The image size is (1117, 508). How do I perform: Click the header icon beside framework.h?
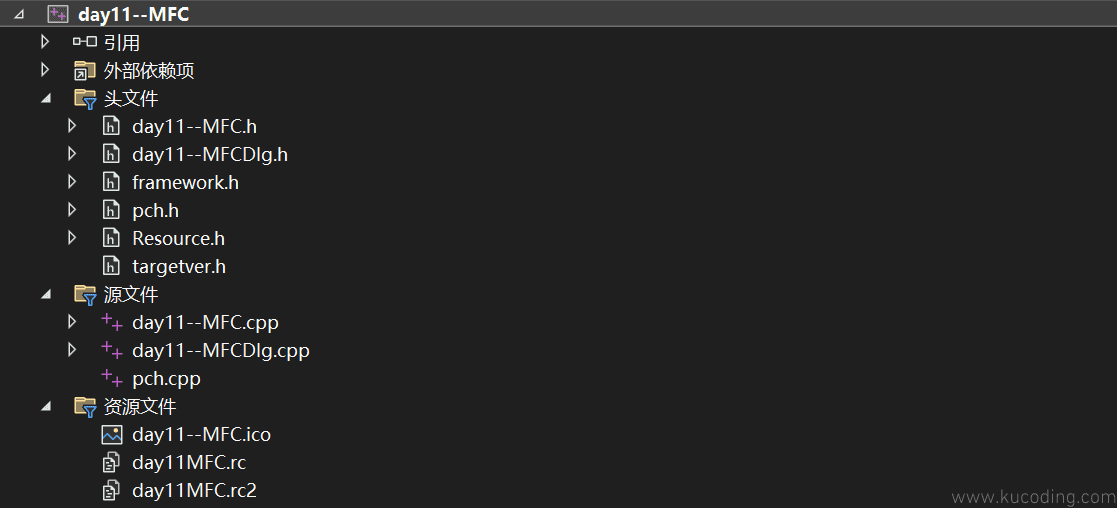click(111, 182)
